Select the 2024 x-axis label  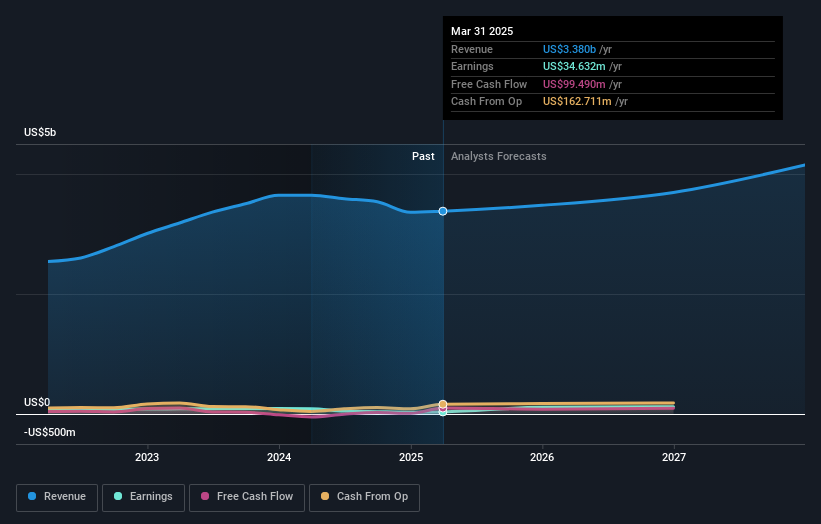point(279,457)
